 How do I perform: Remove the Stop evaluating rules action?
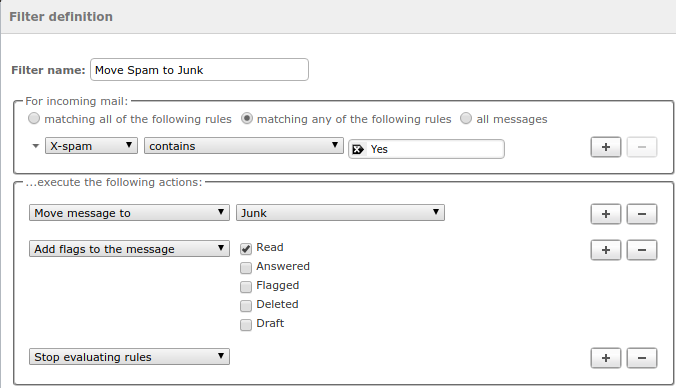(x=642, y=358)
